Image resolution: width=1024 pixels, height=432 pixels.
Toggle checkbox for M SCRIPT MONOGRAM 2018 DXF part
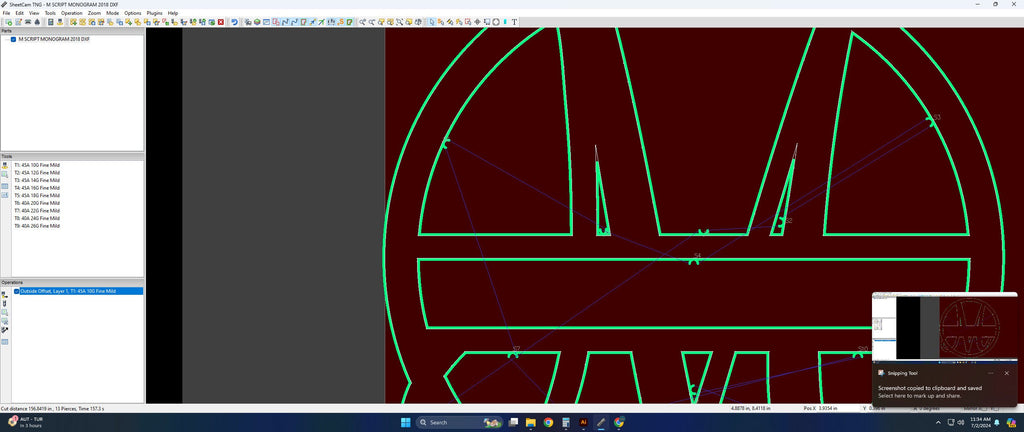click(13, 39)
